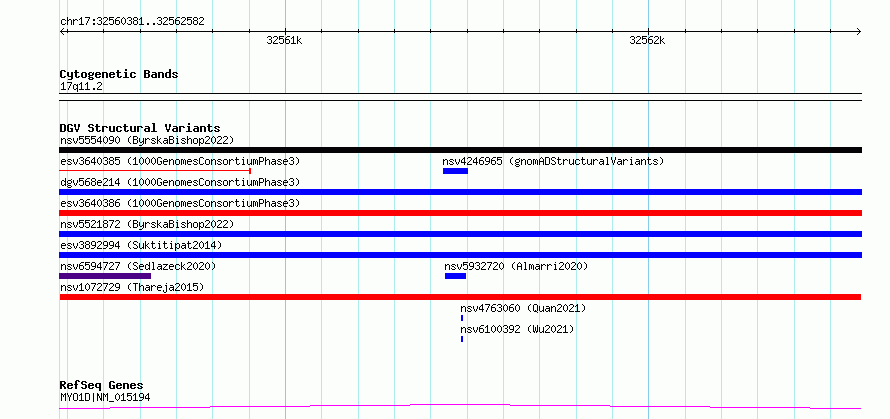Viewport: 890px width, 419px height.
Task: Click the 17q11.2 band label
Action: (81, 87)
